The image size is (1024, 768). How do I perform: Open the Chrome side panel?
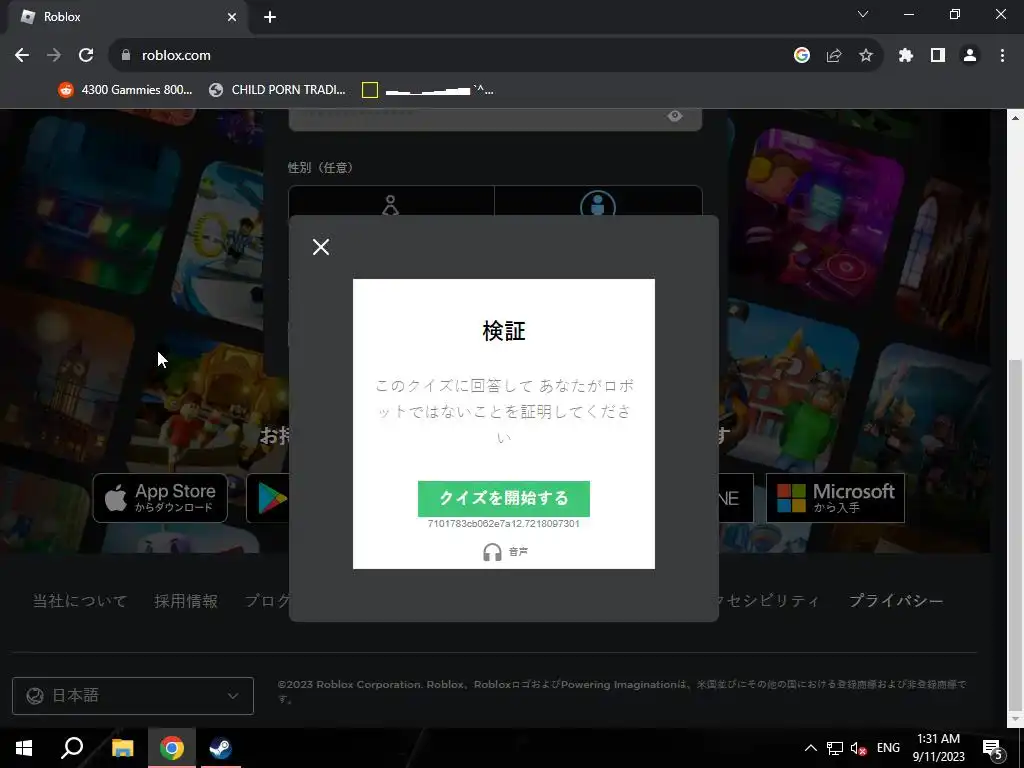point(938,56)
